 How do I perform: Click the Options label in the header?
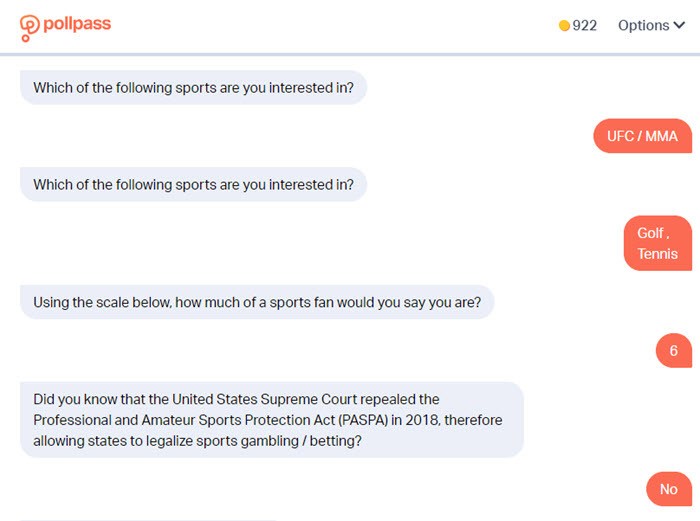click(x=643, y=25)
